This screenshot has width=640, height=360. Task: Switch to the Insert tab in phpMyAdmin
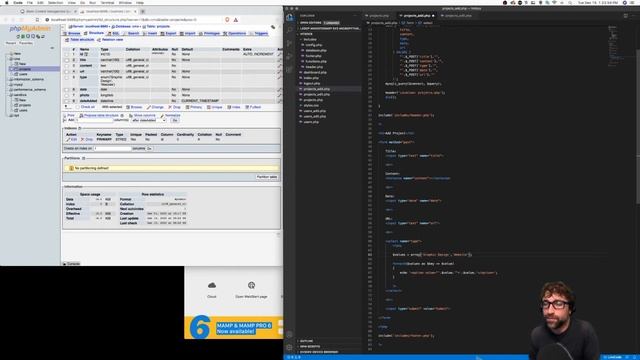click(x=150, y=33)
